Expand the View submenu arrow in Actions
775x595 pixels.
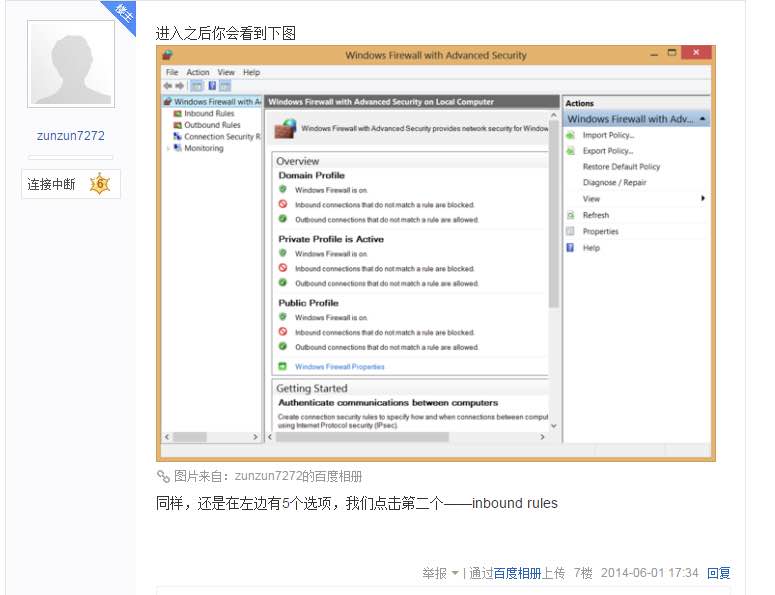[702, 198]
